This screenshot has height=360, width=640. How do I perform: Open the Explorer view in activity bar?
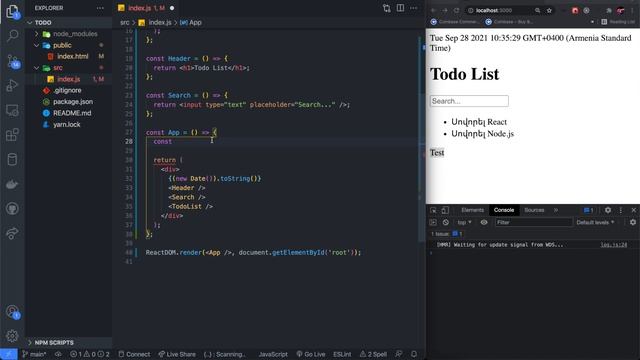(12, 12)
